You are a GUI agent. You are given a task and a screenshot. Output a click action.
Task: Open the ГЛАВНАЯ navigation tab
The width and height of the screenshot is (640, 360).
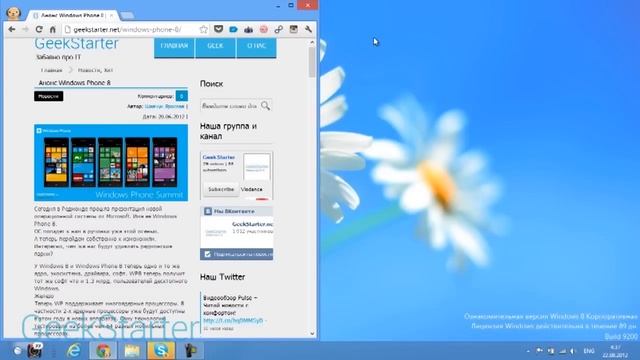(x=174, y=47)
